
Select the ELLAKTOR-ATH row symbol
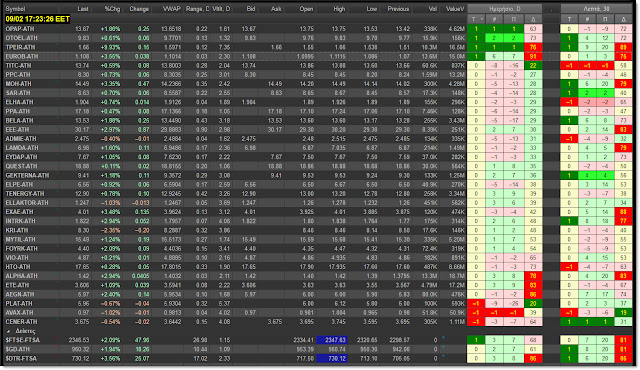tap(27, 203)
